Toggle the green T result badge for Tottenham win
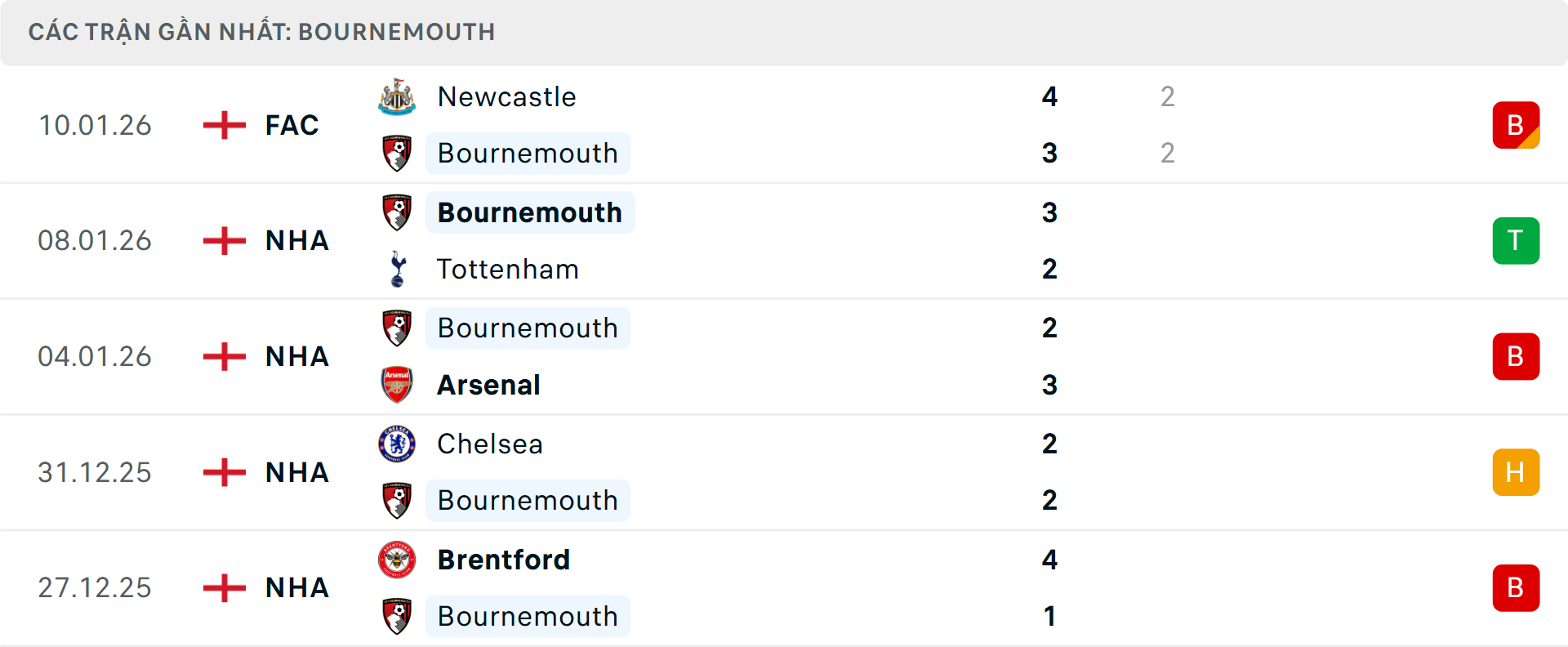 pos(1516,240)
